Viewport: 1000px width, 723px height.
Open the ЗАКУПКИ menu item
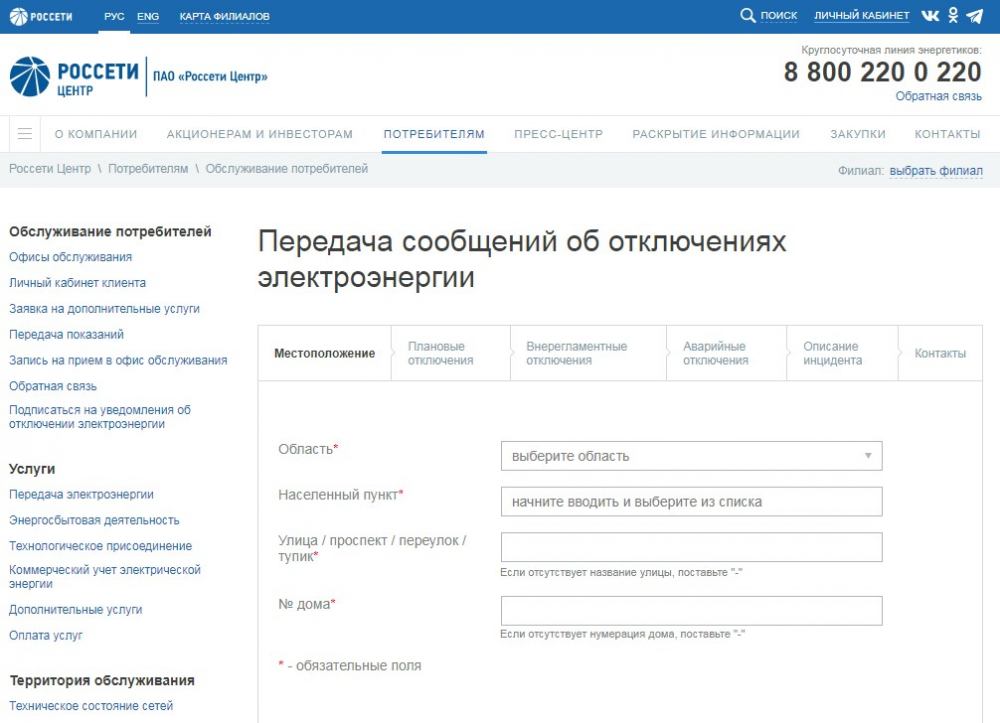[858, 133]
